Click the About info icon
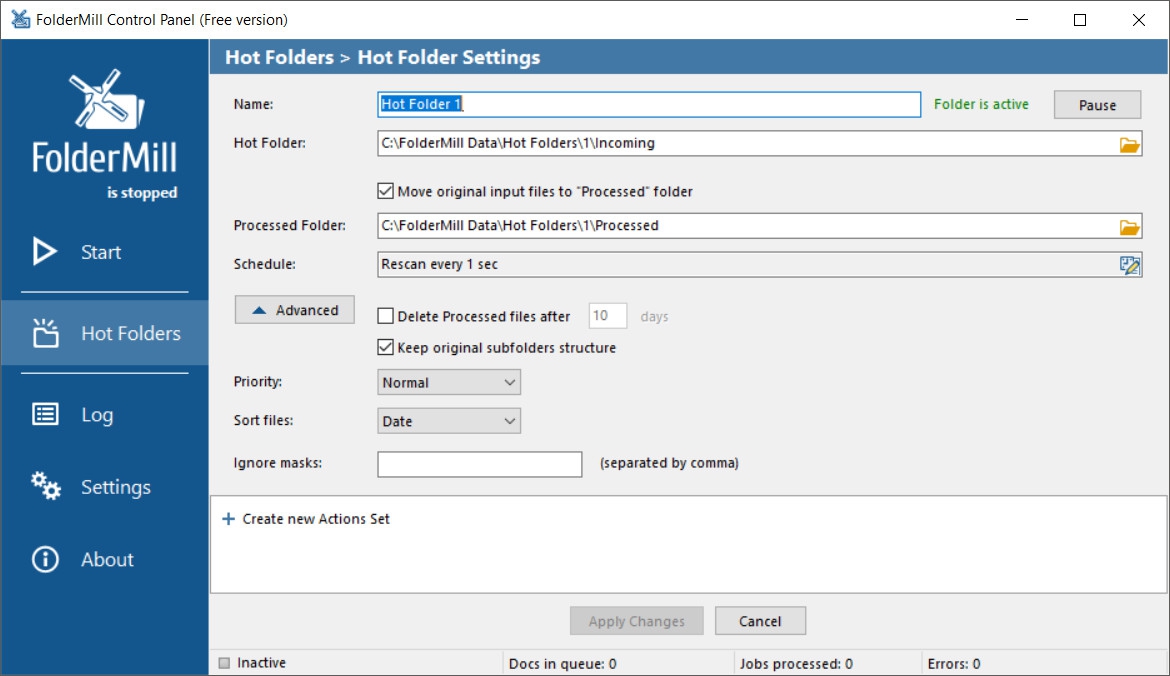 (45, 559)
